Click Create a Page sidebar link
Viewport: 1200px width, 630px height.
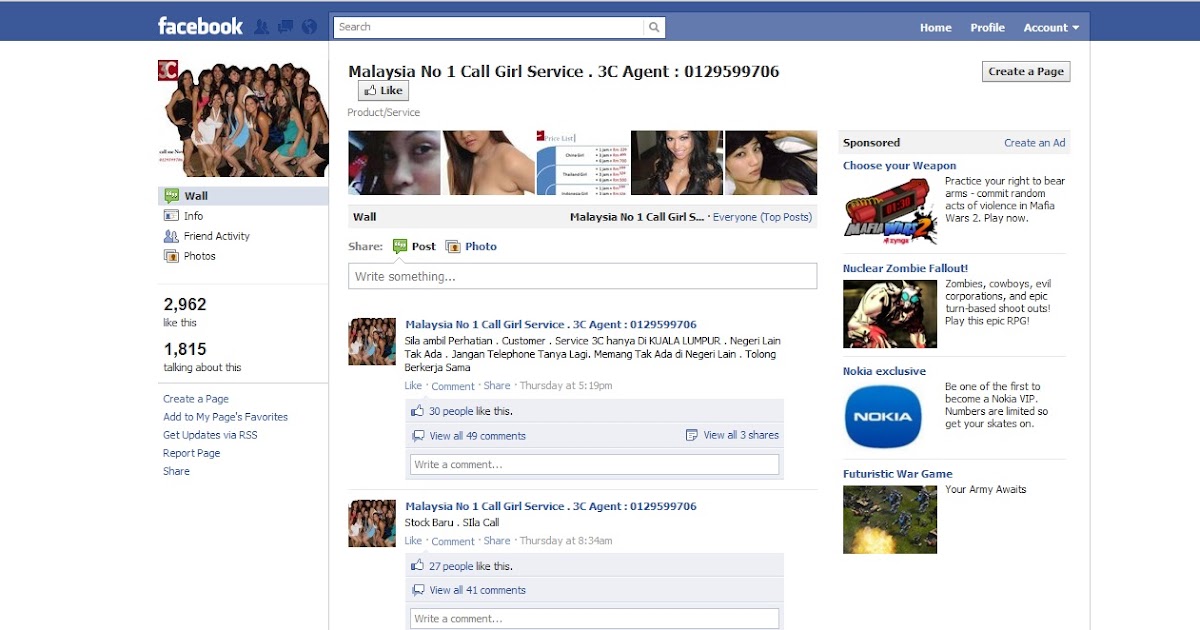tap(196, 399)
